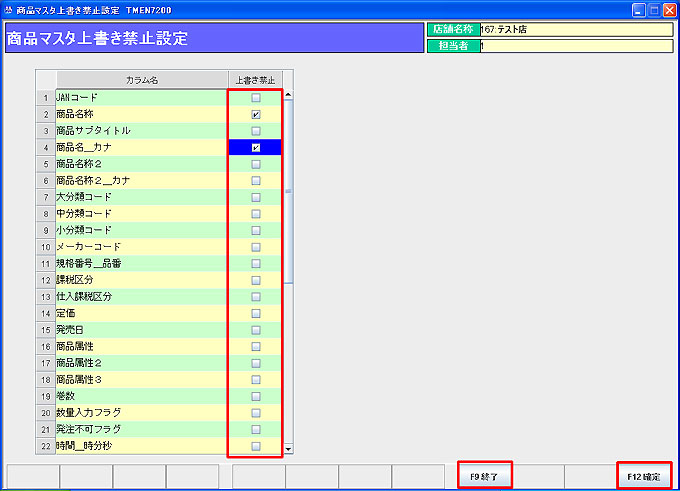Tick the 定価 overwrite-prohibit checkbox
Viewport: 680px width, 491px height.
(x=256, y=313)
